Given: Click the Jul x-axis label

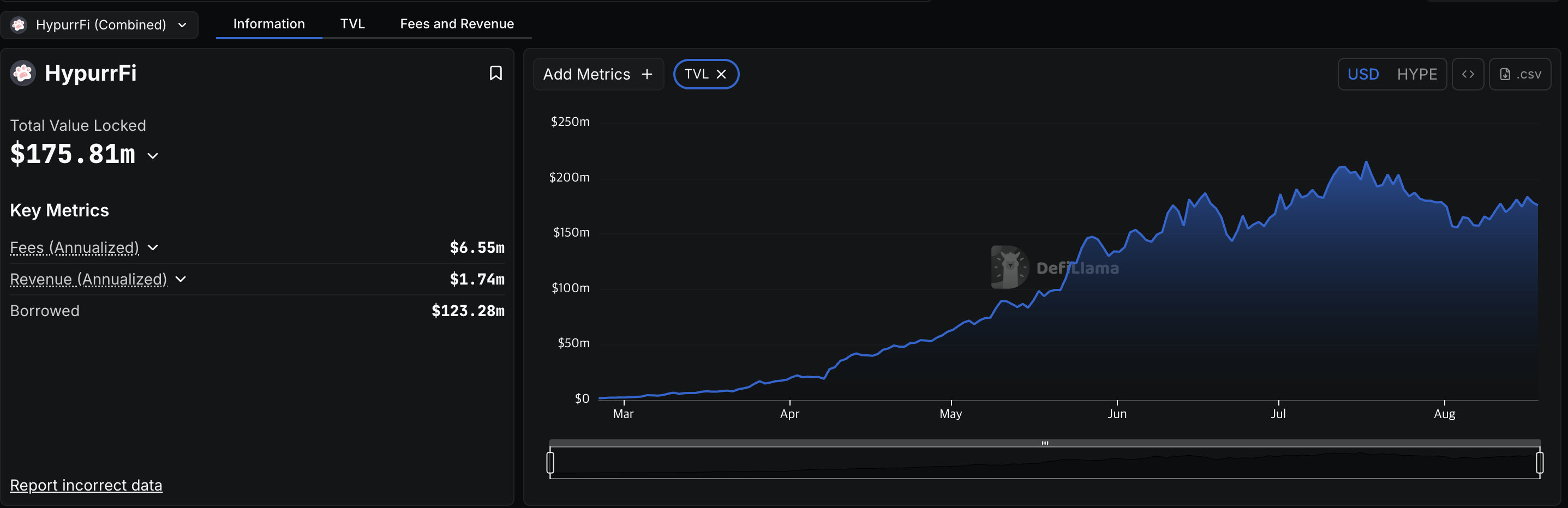Looking at the screenshot, I should 1278,414.
